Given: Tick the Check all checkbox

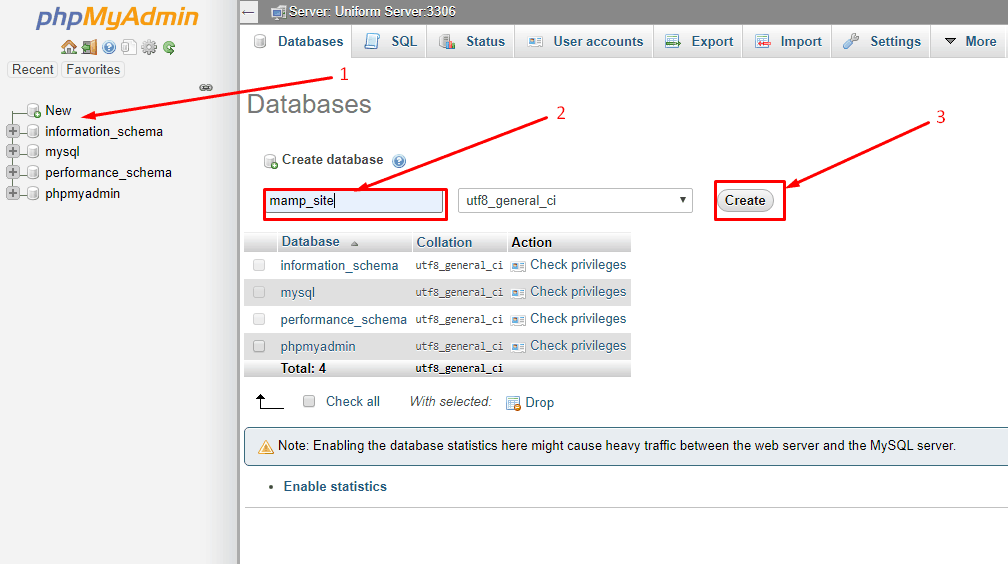Looking at the screenshot, I should (309, 401).
